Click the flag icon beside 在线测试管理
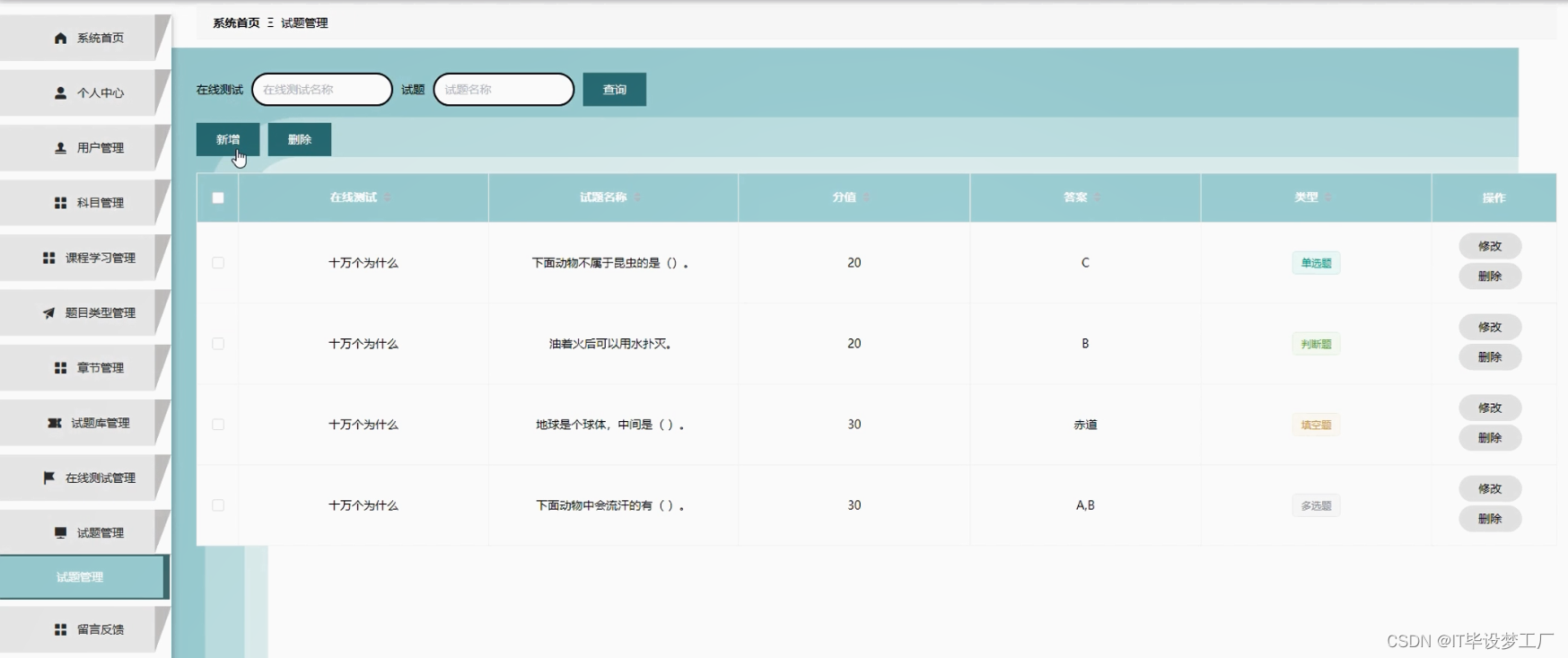The width and height of the screenshot is (1568, 658). 48,478
